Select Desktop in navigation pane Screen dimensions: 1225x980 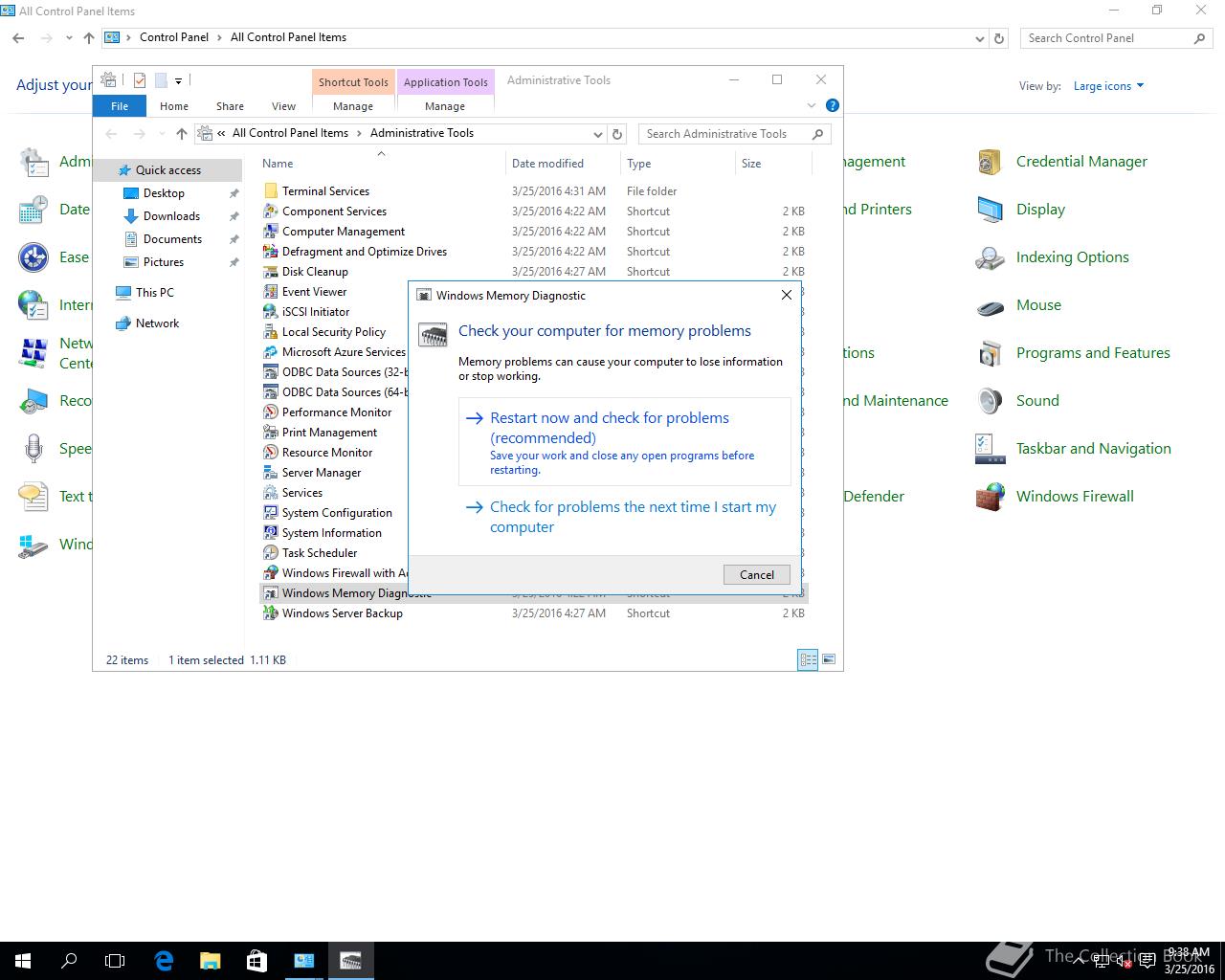164,193
